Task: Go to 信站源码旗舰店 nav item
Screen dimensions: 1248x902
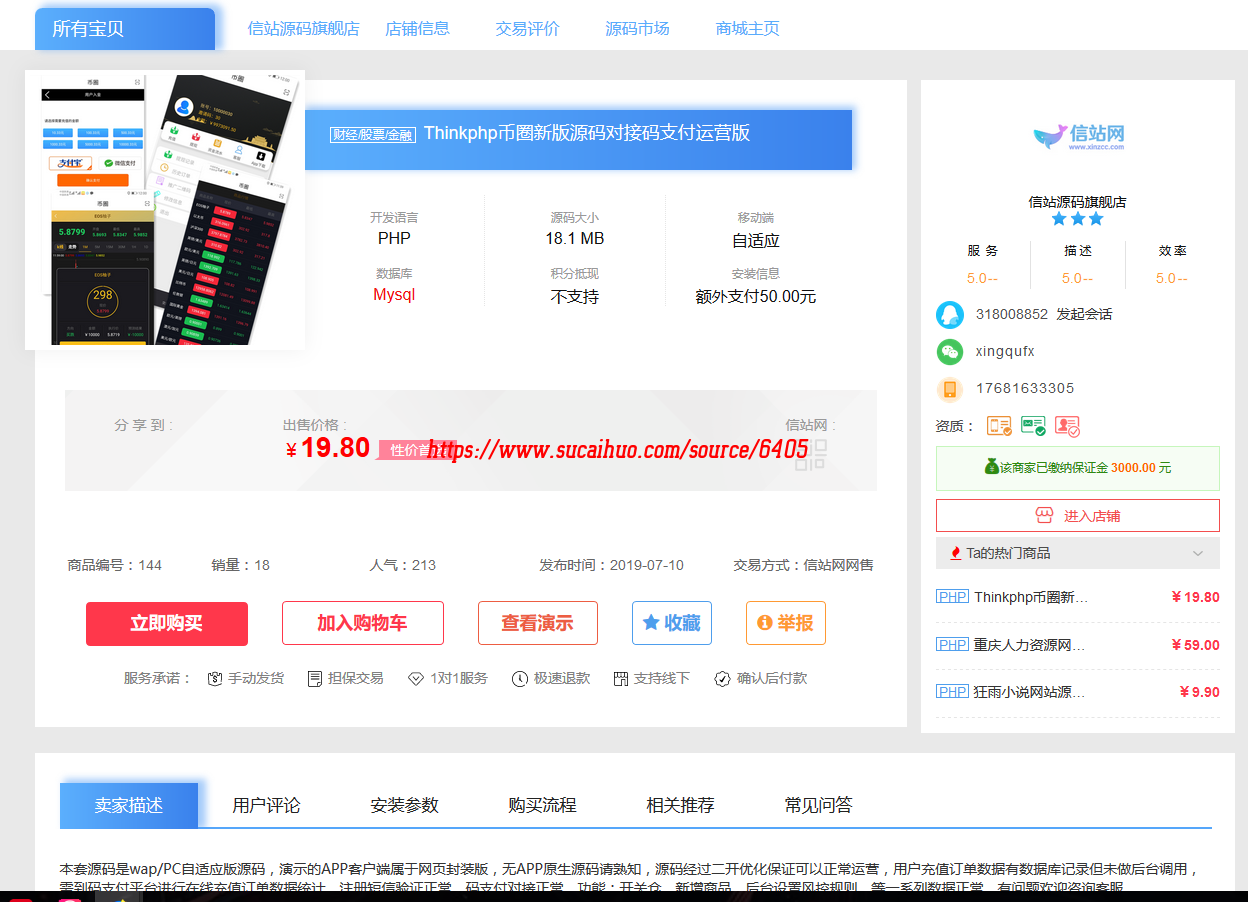Action: click(303, 29)
